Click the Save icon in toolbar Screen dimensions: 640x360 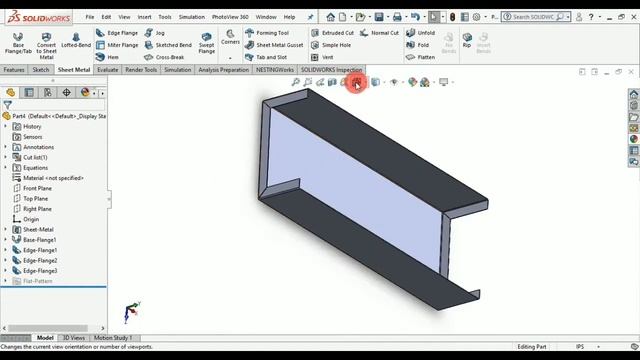(x=379, y=17)
